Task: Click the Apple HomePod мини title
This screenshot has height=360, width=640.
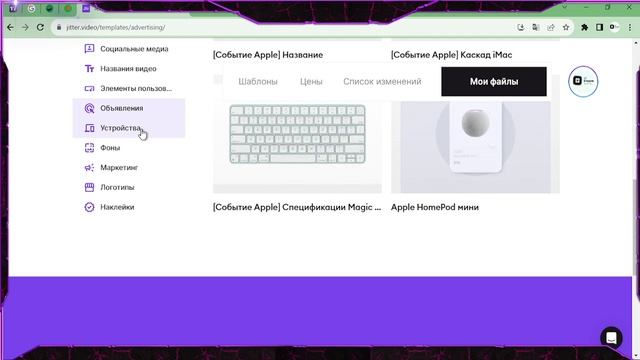Action: [x=435, y=207]
